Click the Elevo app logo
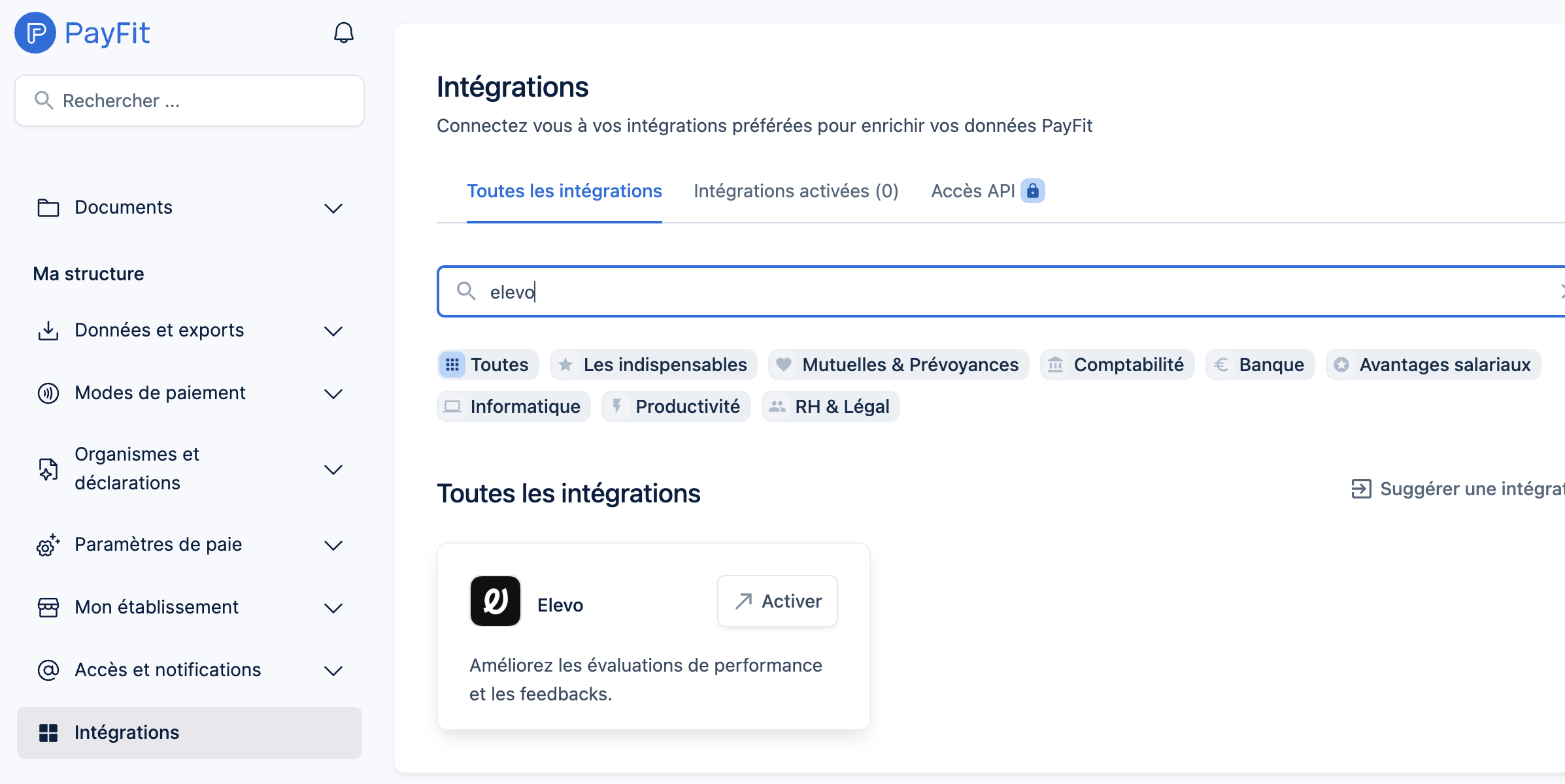 [496, 601]
